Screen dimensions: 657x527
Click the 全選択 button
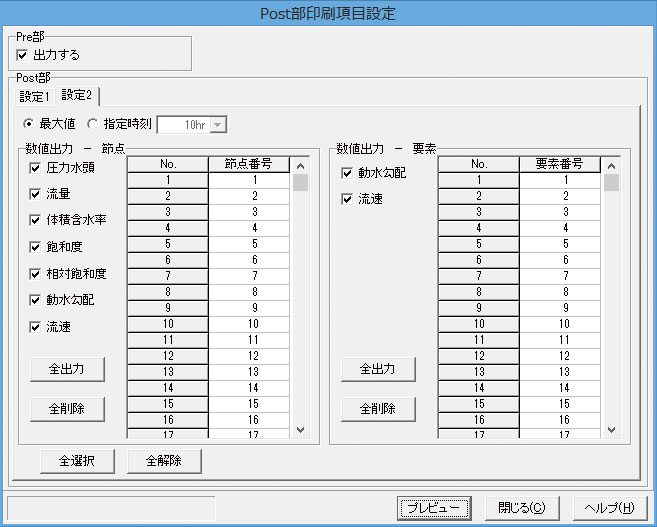77,461
